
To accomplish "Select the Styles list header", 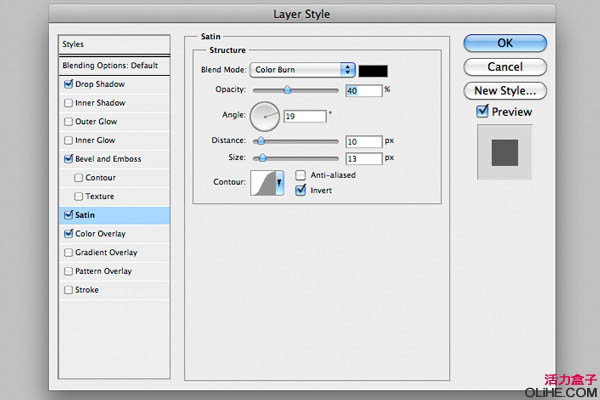I will click(114, 44).
